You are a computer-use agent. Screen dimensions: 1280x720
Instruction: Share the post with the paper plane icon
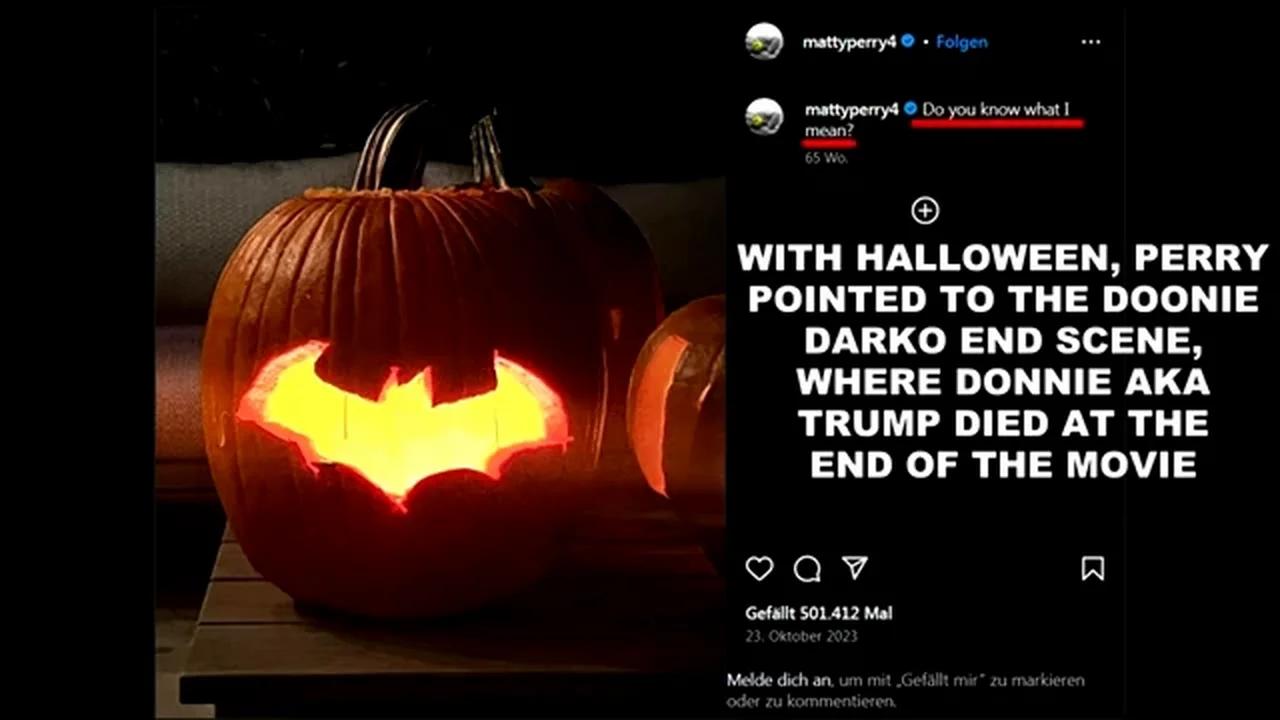pyautogui.click(x=854, y=568)
